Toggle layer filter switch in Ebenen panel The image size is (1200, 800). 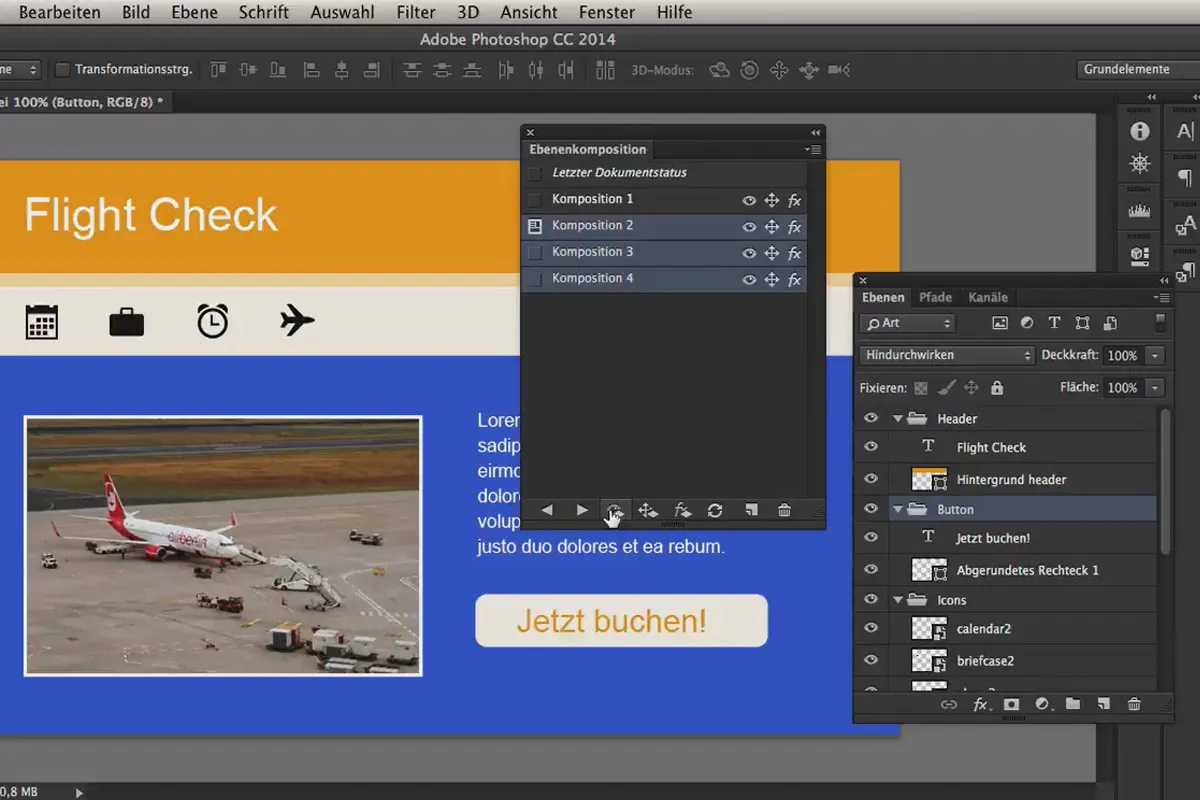coord(1160,322)
